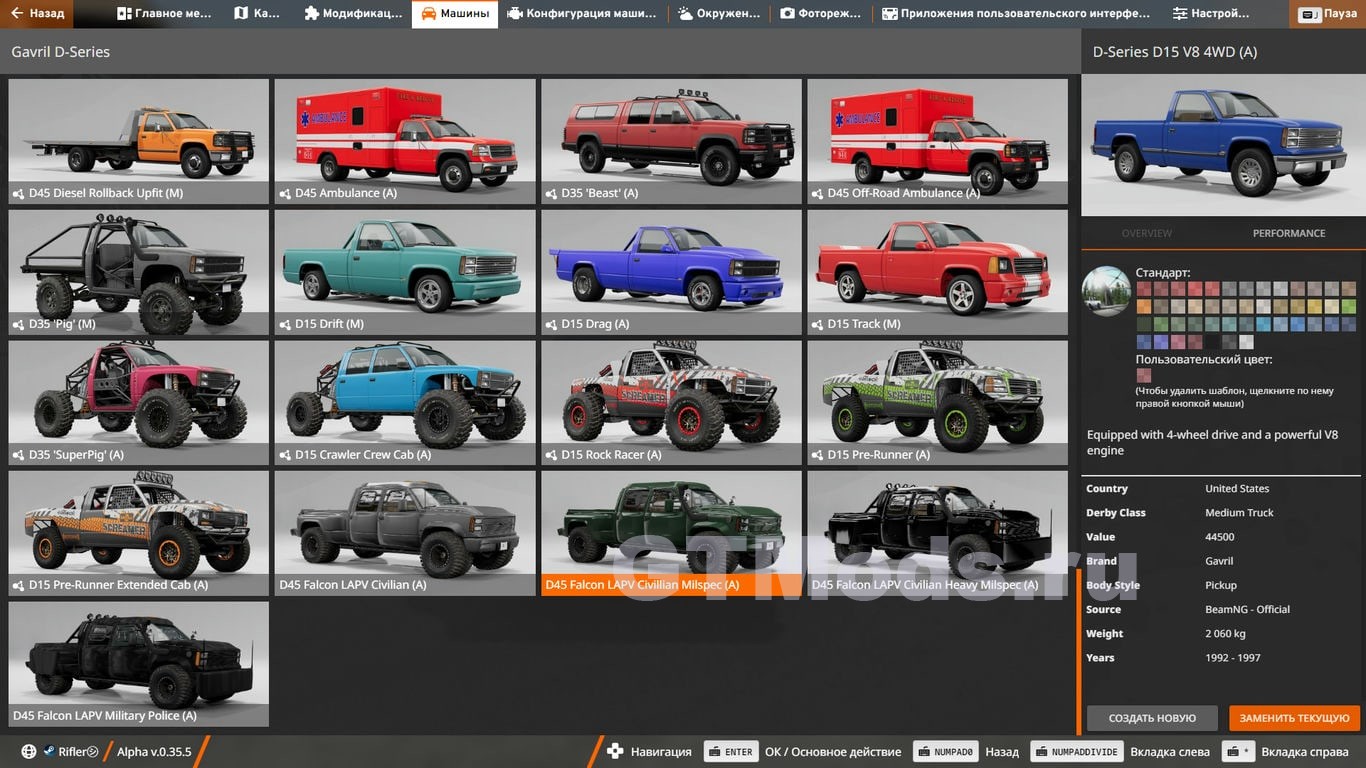Open the Модификации puzzle-piece tab

point(352,14)
